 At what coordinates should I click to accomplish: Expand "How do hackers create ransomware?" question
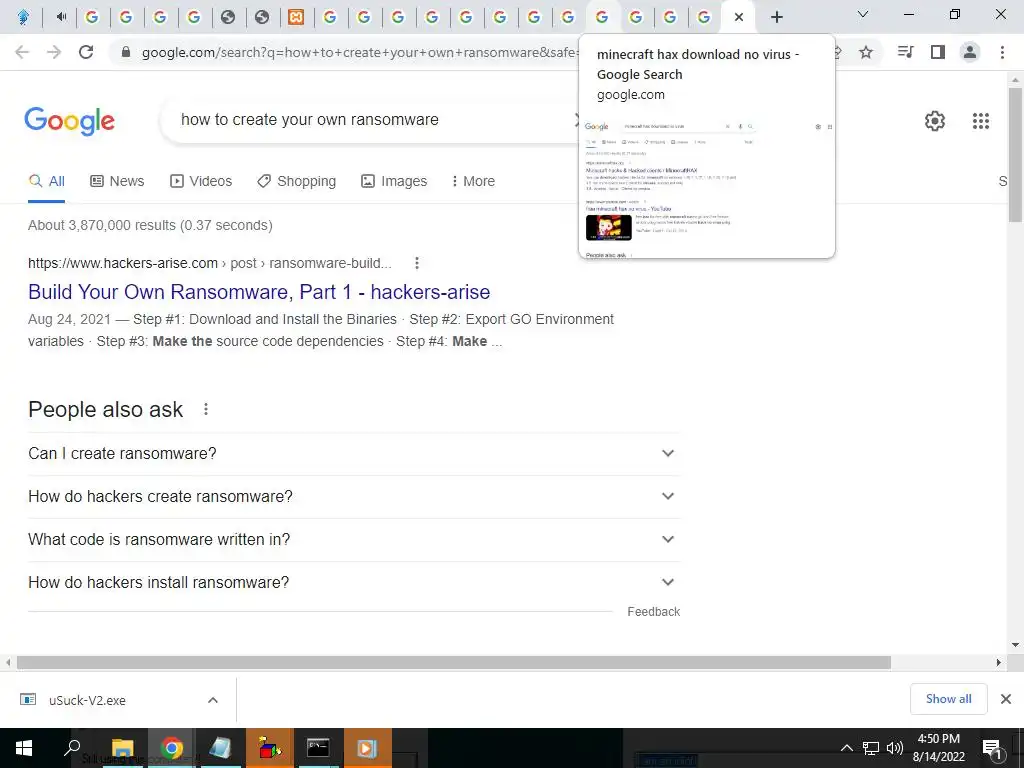click(x=354, y=496)
